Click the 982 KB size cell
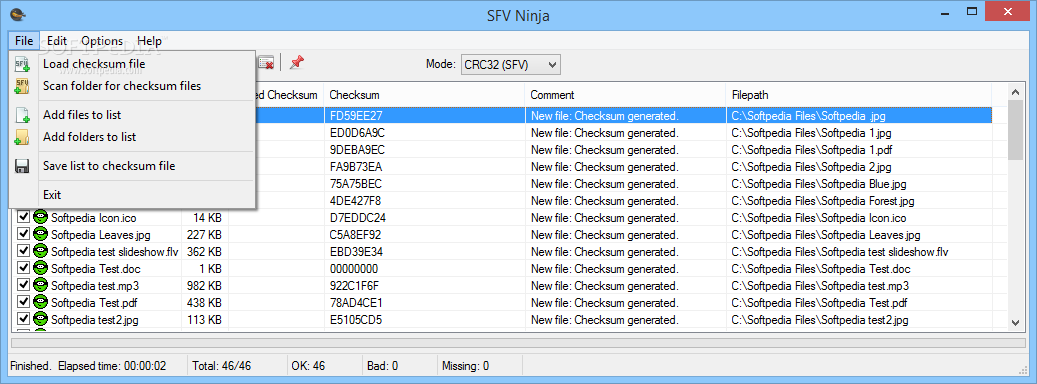The image size is (1037, 384). (204, 286)
